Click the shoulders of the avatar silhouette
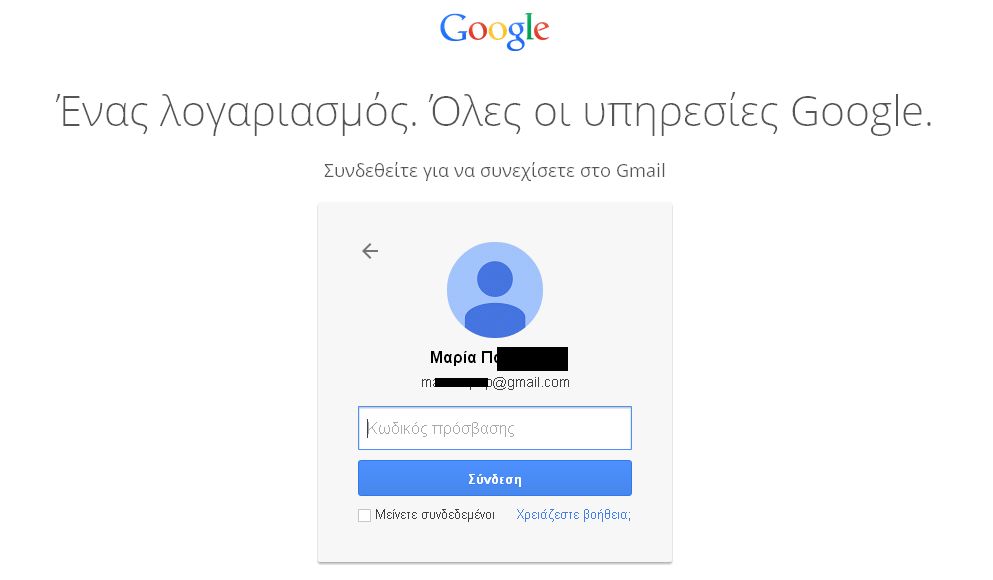This screenshot has height=580, width=993. (495, 320)
